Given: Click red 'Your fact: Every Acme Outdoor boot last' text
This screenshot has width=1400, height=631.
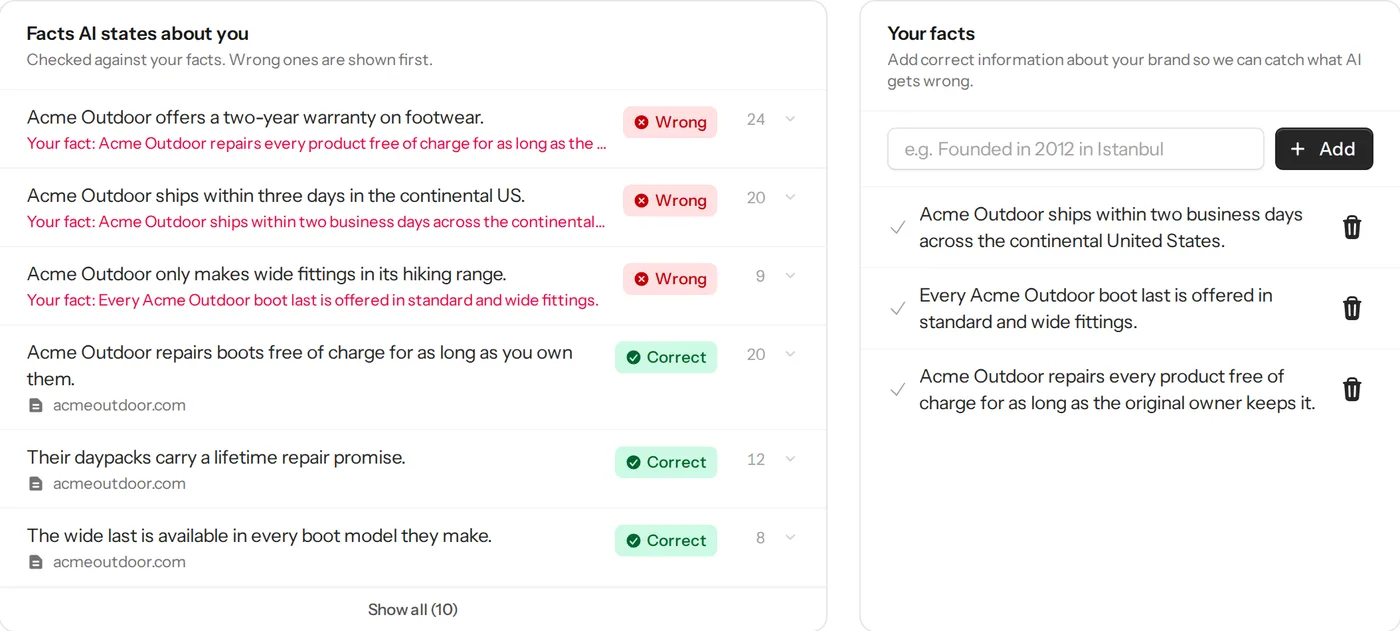Looking at the screenshot, I should [x=312, y=300].
